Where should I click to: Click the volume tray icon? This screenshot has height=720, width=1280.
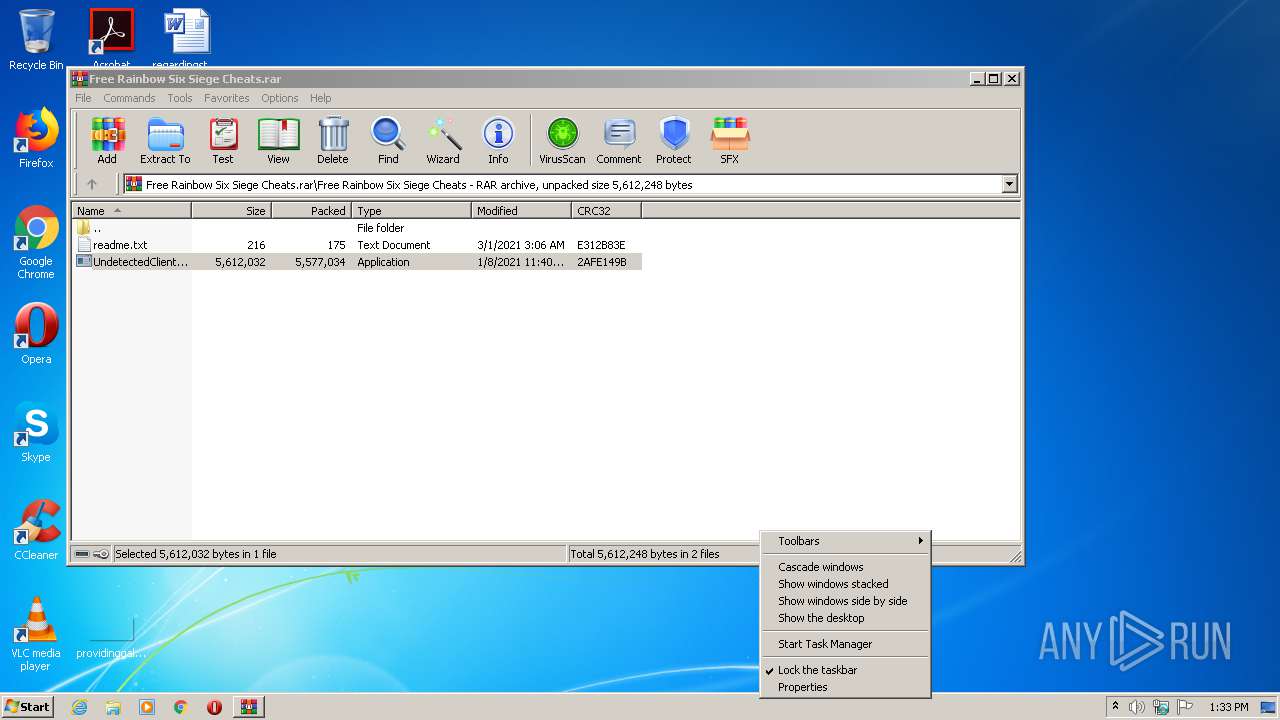[1137, 707]
